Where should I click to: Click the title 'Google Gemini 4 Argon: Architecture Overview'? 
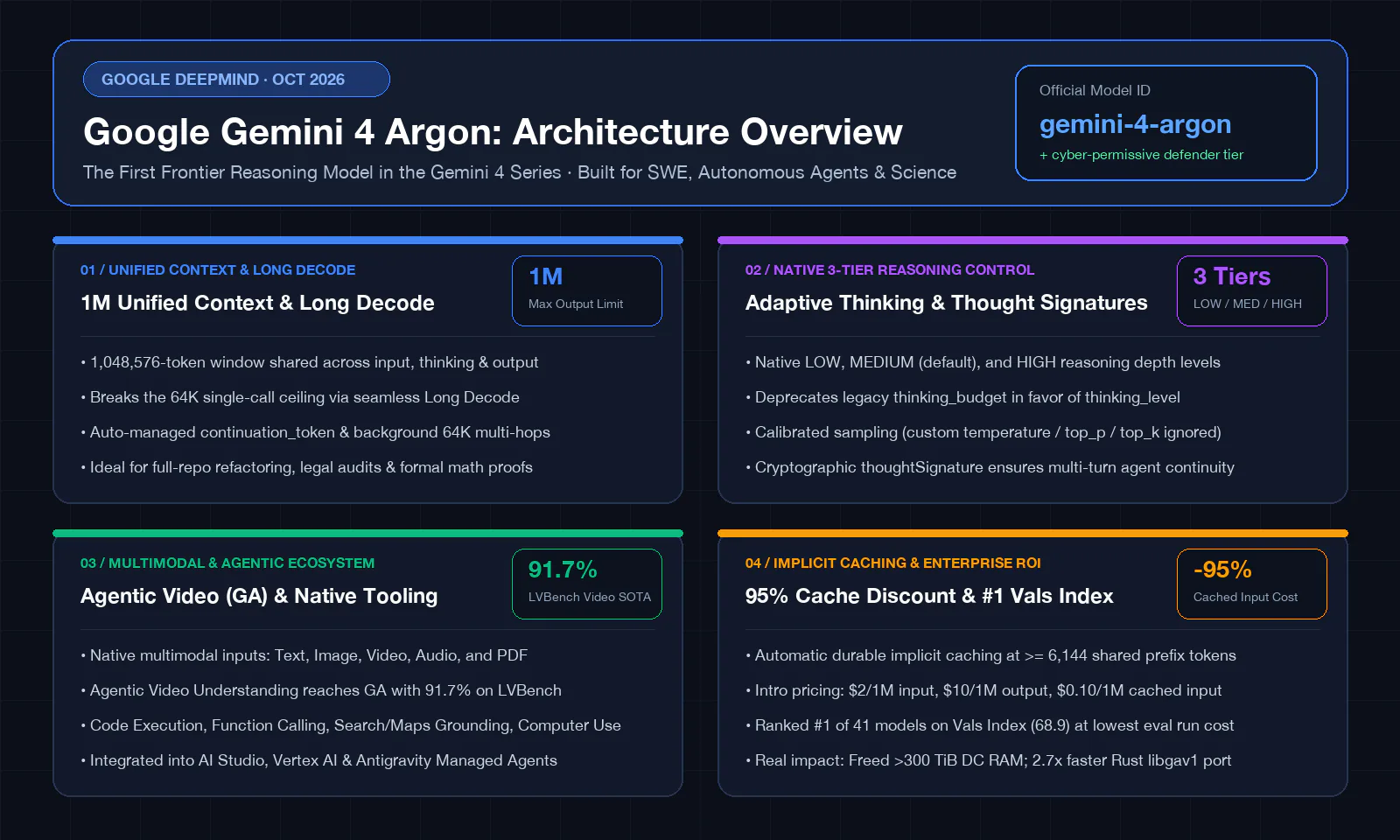click(493, 132)
